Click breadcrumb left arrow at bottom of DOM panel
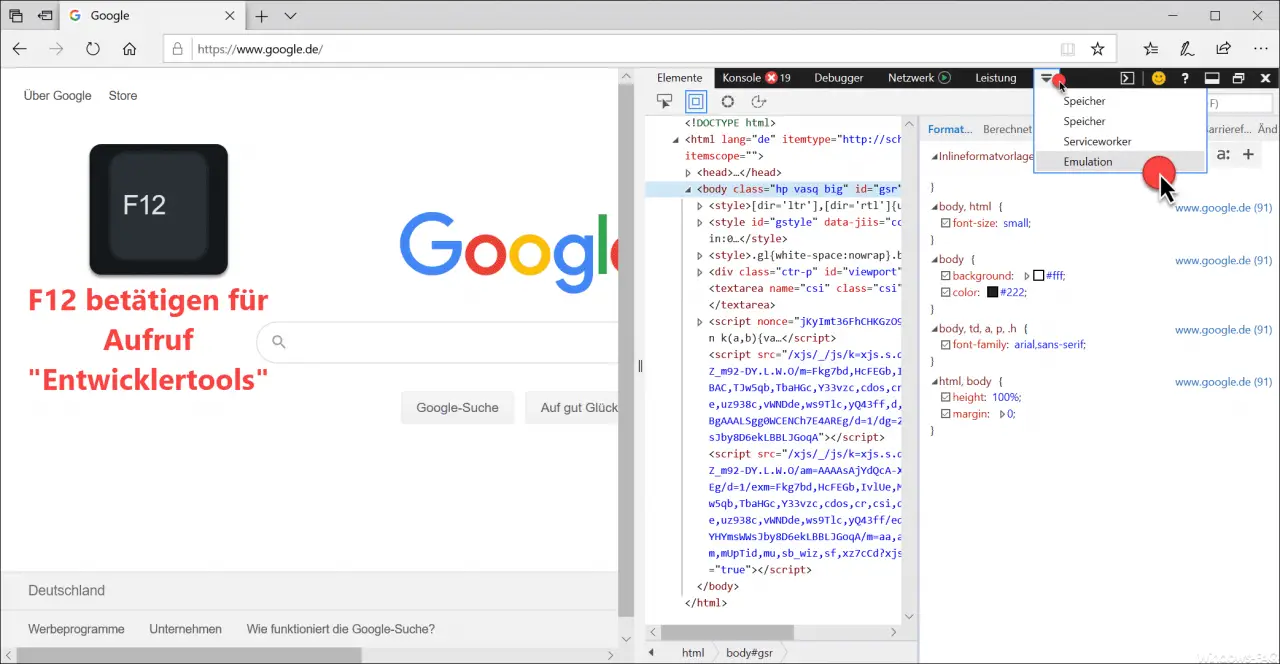This screenshot has width=1280, height=664. point(652,652)
